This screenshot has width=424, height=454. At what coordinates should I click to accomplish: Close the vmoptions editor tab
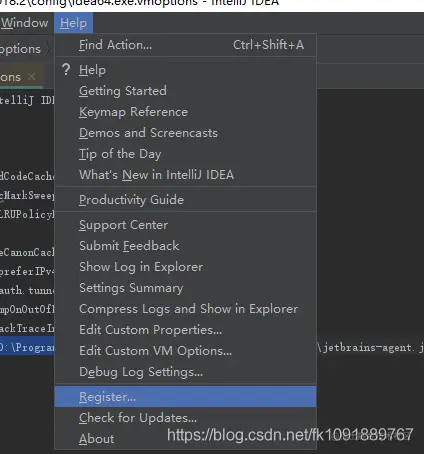[32, 77]
